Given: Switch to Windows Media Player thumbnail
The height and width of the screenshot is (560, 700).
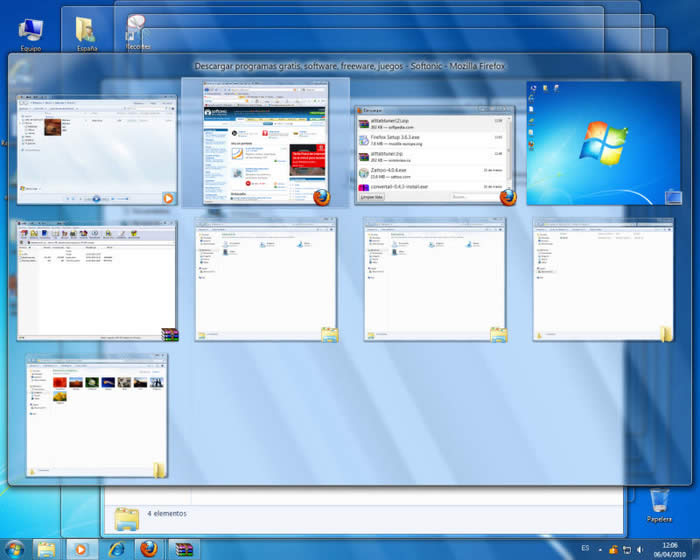Looking at the screenshot, I should pos(94,145).
